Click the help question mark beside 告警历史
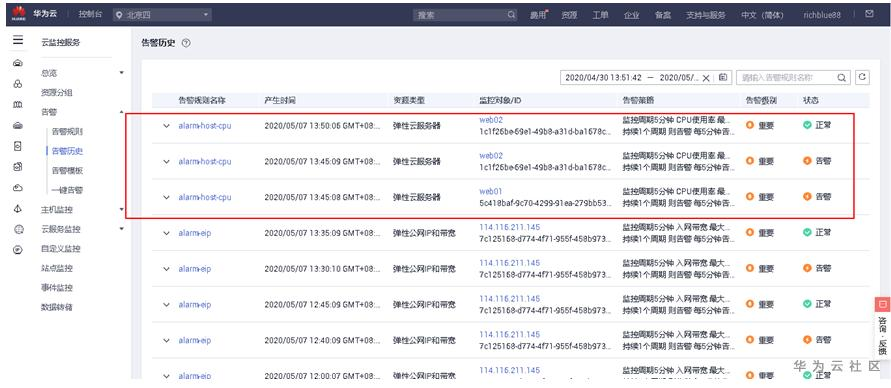 point(186,44)
